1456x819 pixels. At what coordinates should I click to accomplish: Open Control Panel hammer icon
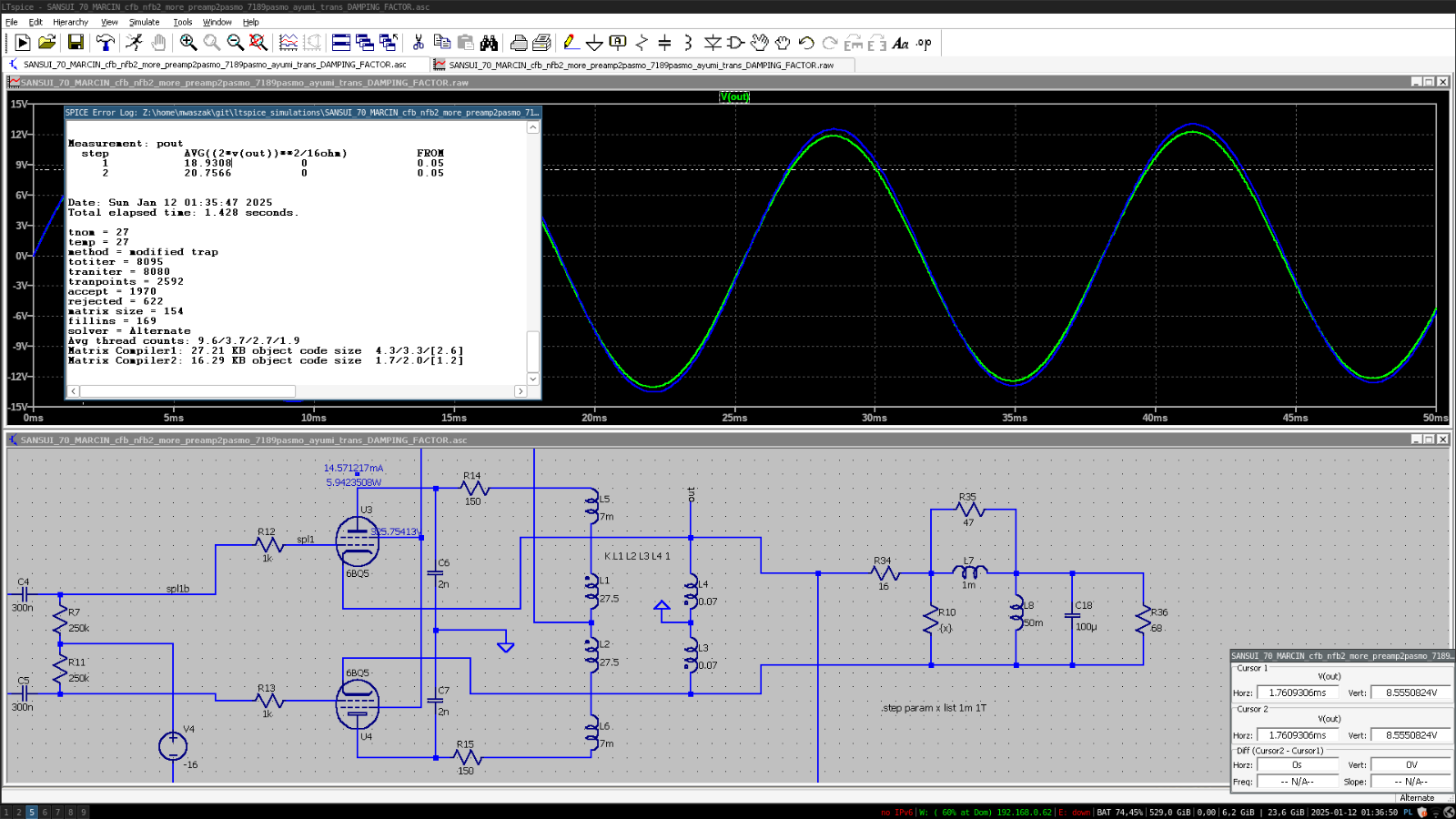[x=105, y=42]
